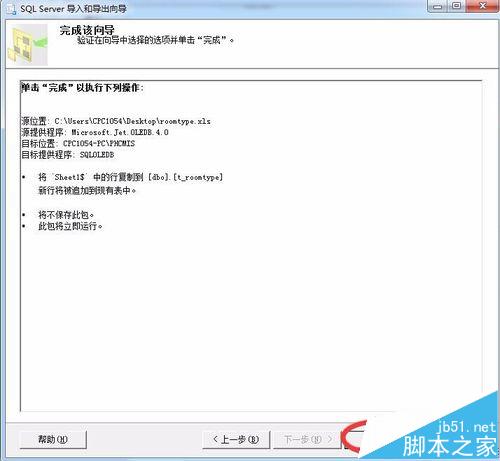Close the SQL Server wizard window
The width and height of the screenshot is (500, 461).
point(482,6)
